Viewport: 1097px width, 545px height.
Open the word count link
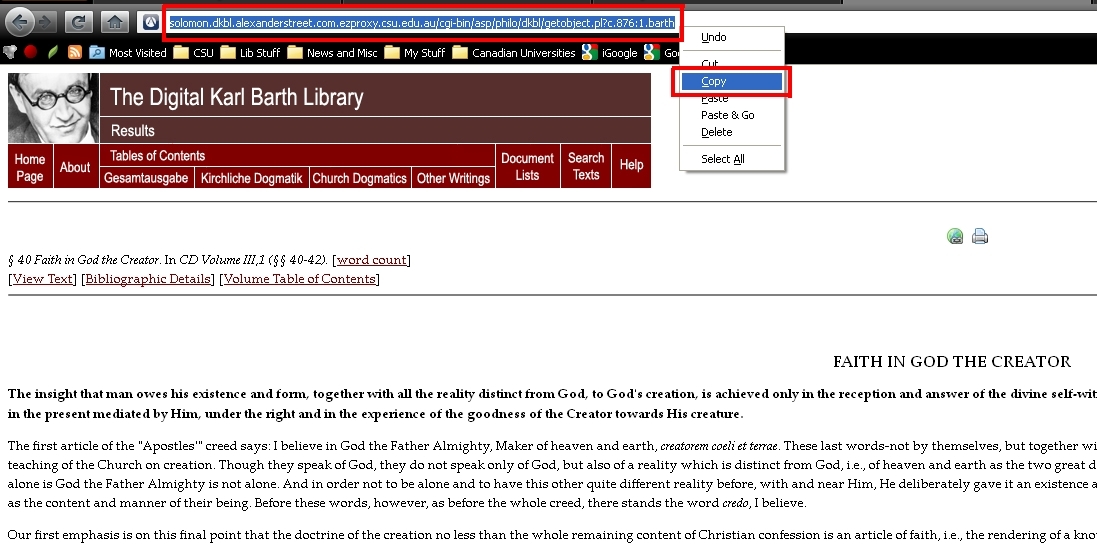coord(371,260)
